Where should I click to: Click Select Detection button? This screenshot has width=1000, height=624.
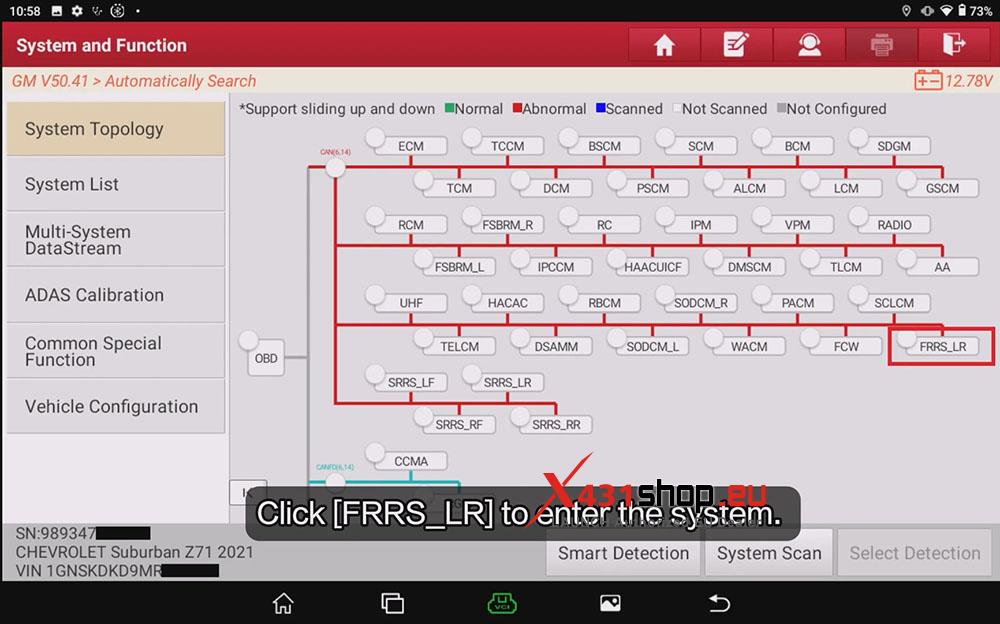915,553
